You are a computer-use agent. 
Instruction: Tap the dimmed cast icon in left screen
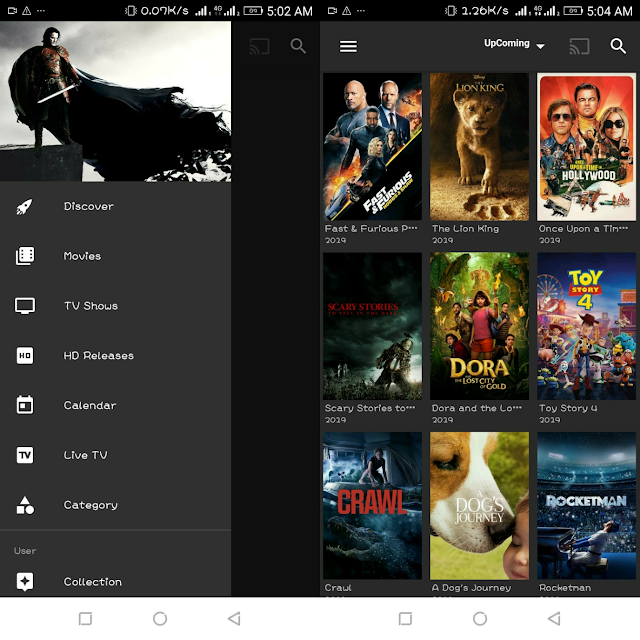(x=260, y=46)
